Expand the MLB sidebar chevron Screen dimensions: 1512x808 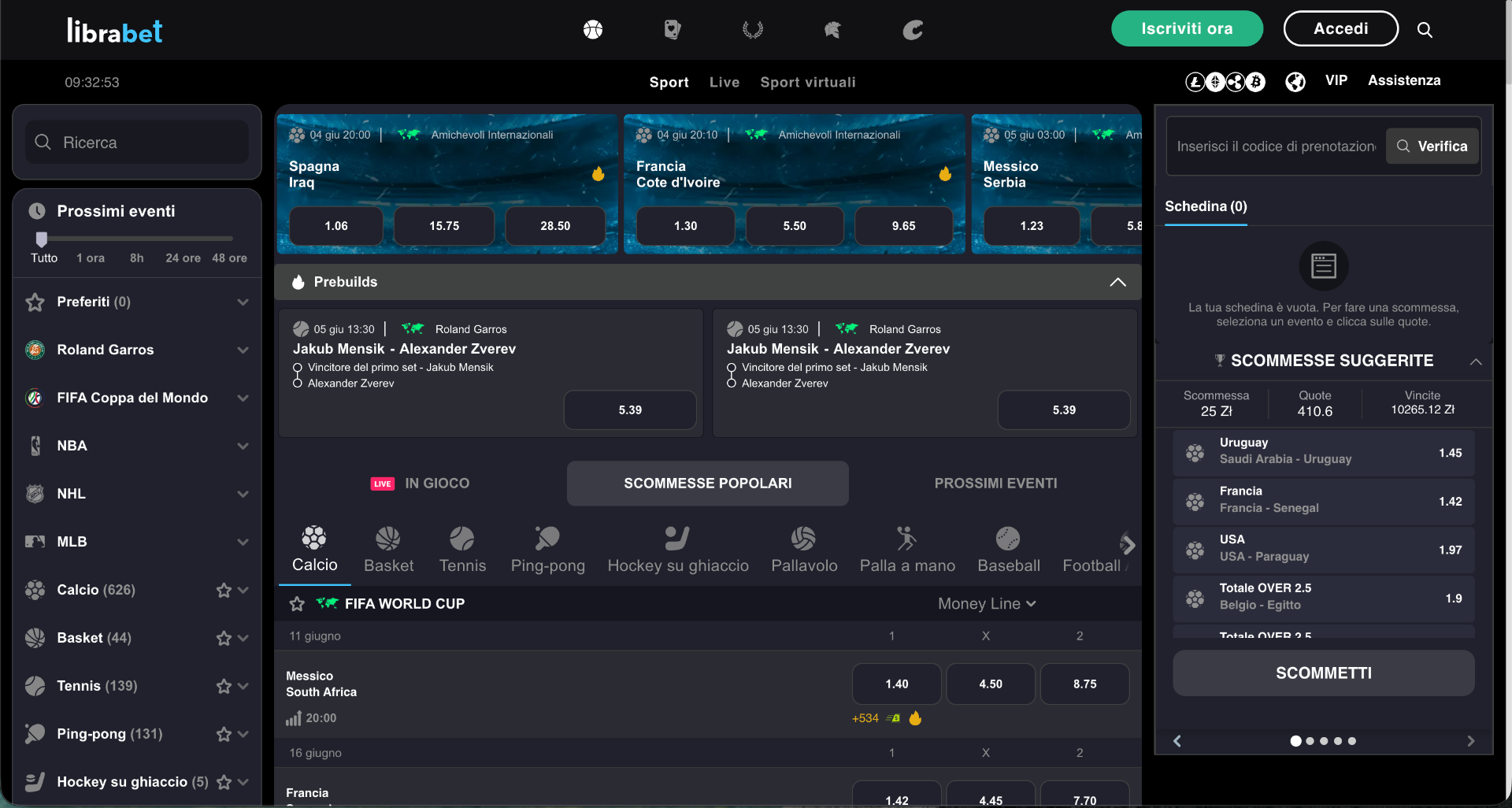pos(243,543)
